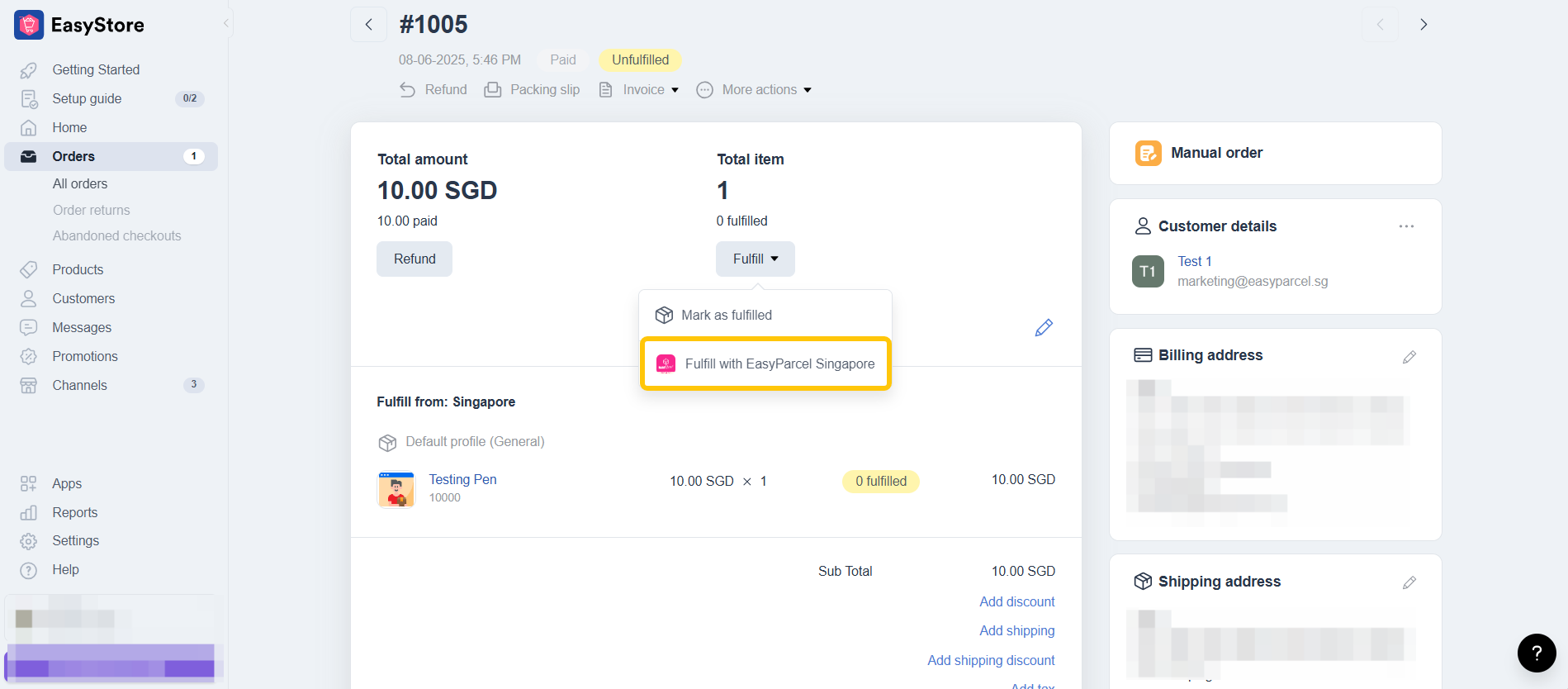Image resolution: width=1568 pixels, height=689 pixels.
Task: Click the Reports chart icon
Action: click(29, 512)
